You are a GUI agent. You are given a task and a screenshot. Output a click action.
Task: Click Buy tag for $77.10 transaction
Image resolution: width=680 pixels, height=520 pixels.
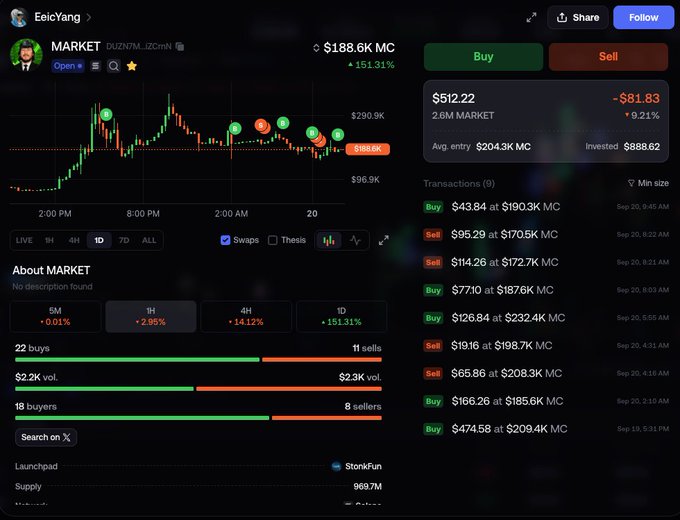433,290
